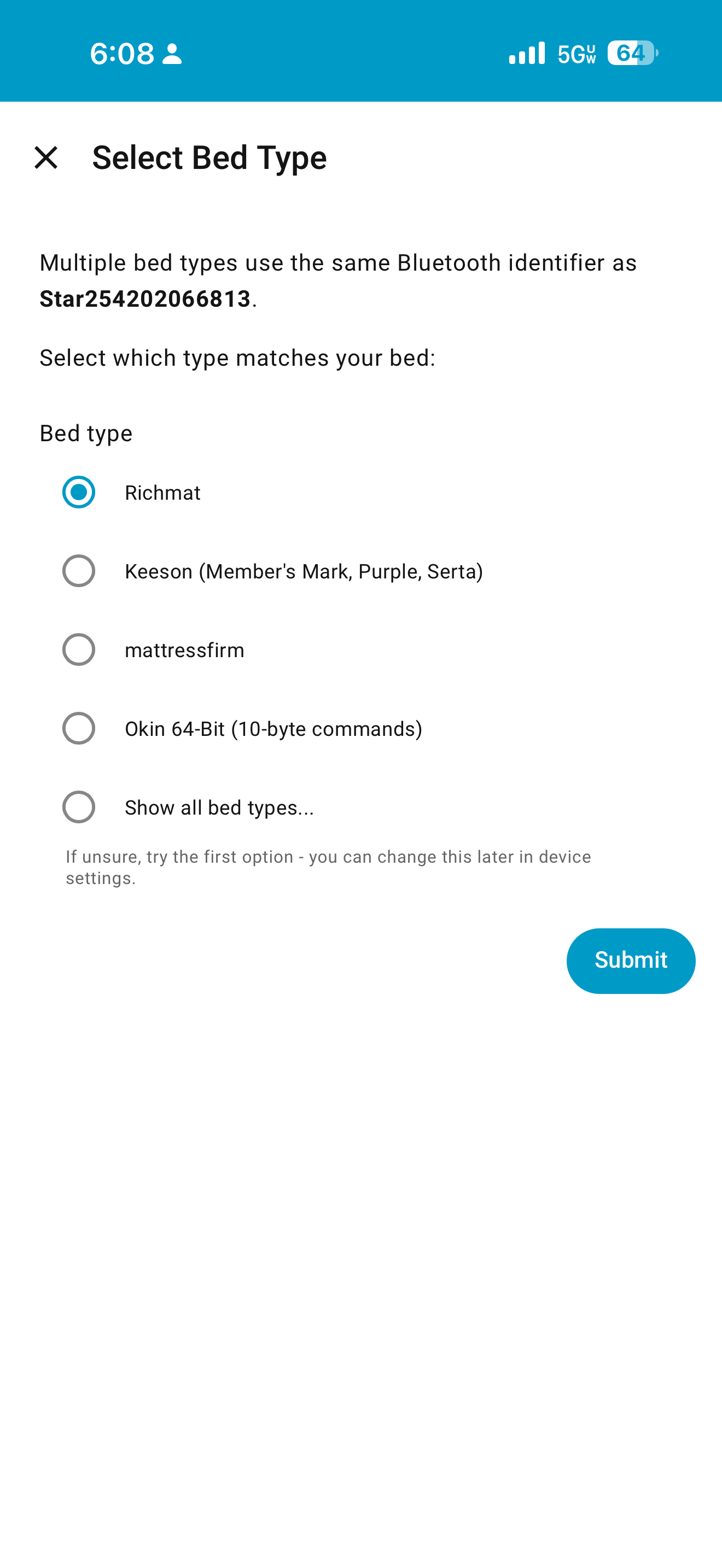Tap the bold Star254202066813 identifier
The image size is (722, 1568).
pyautogui.click(x=145, y=299)
